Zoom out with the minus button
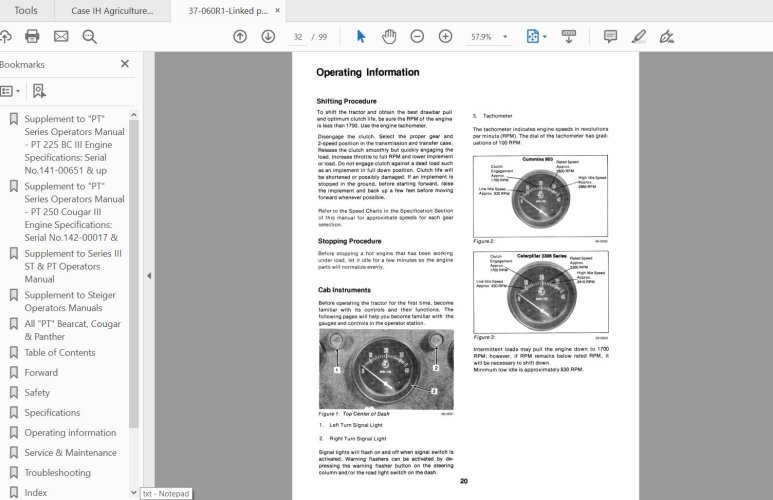 coord(417,36)
